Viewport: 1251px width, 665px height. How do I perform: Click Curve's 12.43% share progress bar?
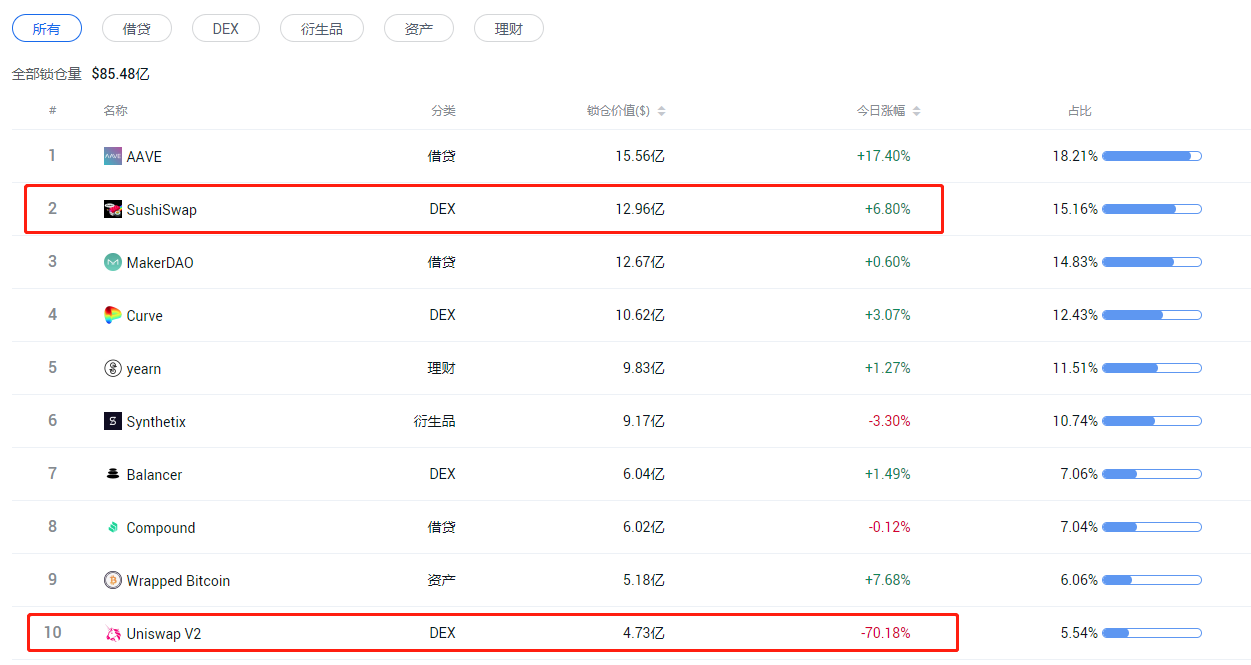(1152, 315)
